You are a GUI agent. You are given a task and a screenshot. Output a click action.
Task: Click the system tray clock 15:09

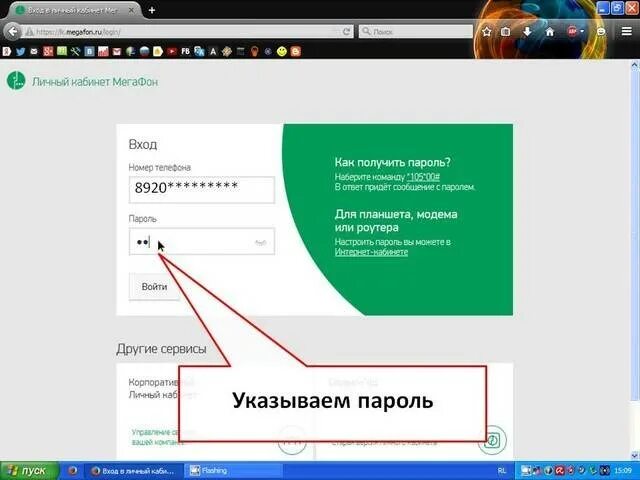click(x=623, y=471)
